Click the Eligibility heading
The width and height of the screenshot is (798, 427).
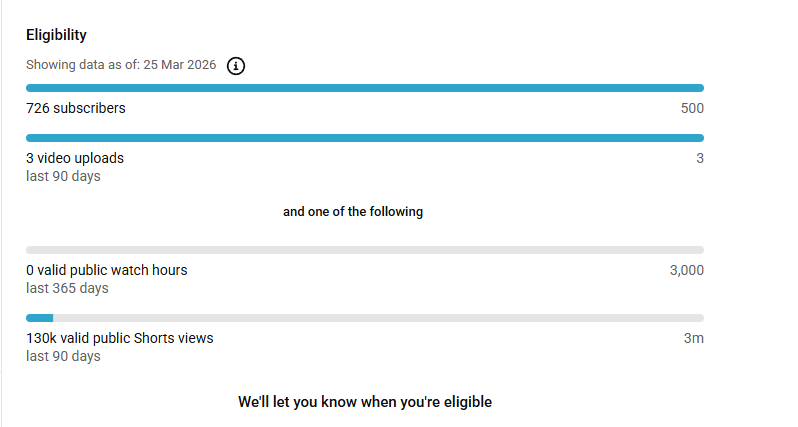pos(56,35)
